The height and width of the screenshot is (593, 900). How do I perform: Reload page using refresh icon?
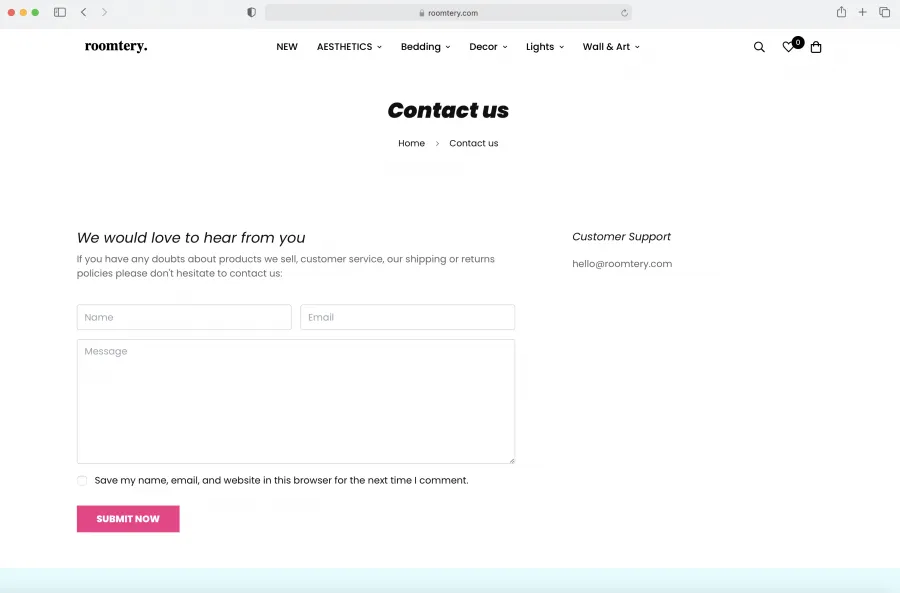[x=624, y=13]
